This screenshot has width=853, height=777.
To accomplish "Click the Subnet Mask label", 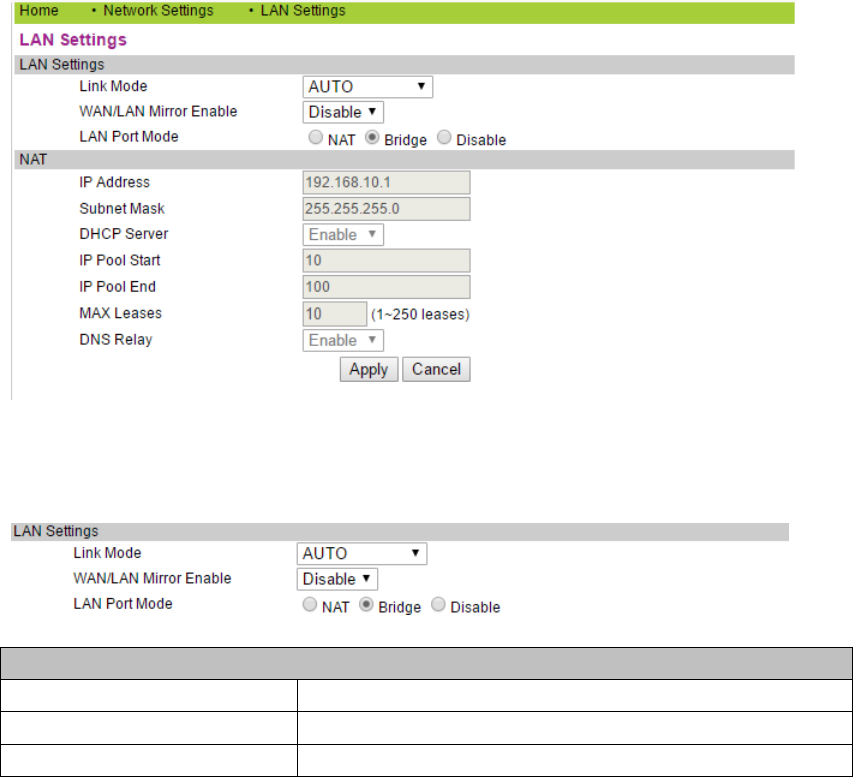I will tap(122, 208).
